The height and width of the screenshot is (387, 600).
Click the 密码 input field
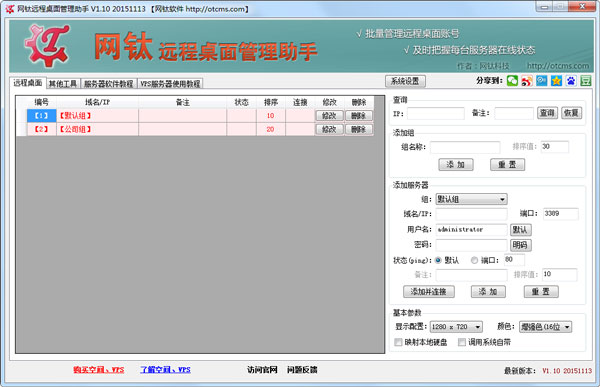tap(471, 245)
